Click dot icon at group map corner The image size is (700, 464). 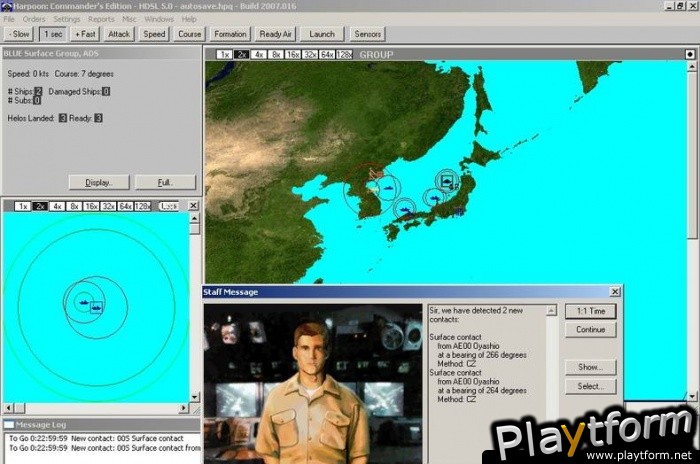tap(690, 54)
